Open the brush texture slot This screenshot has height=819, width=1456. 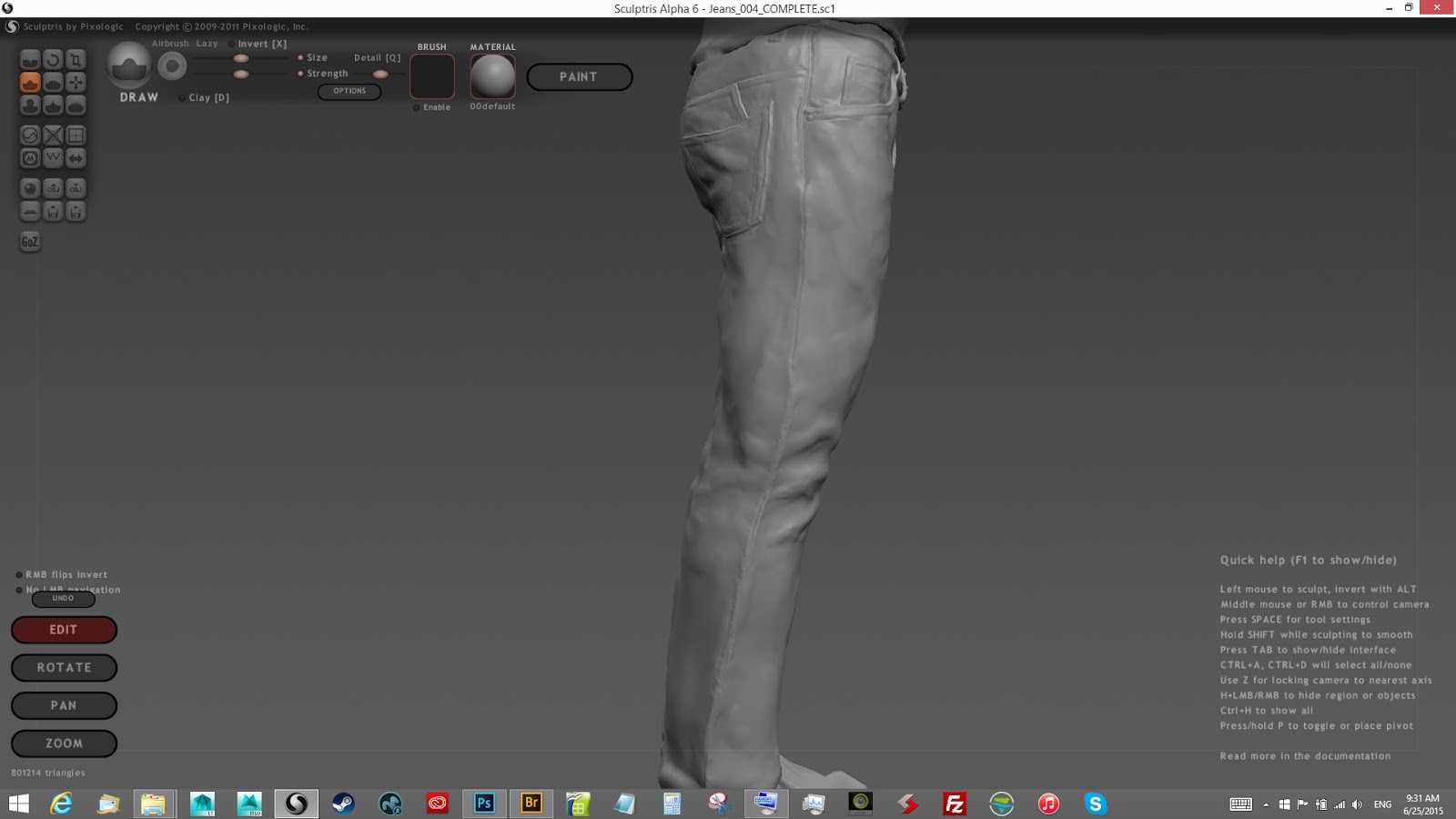pos(432,76)
